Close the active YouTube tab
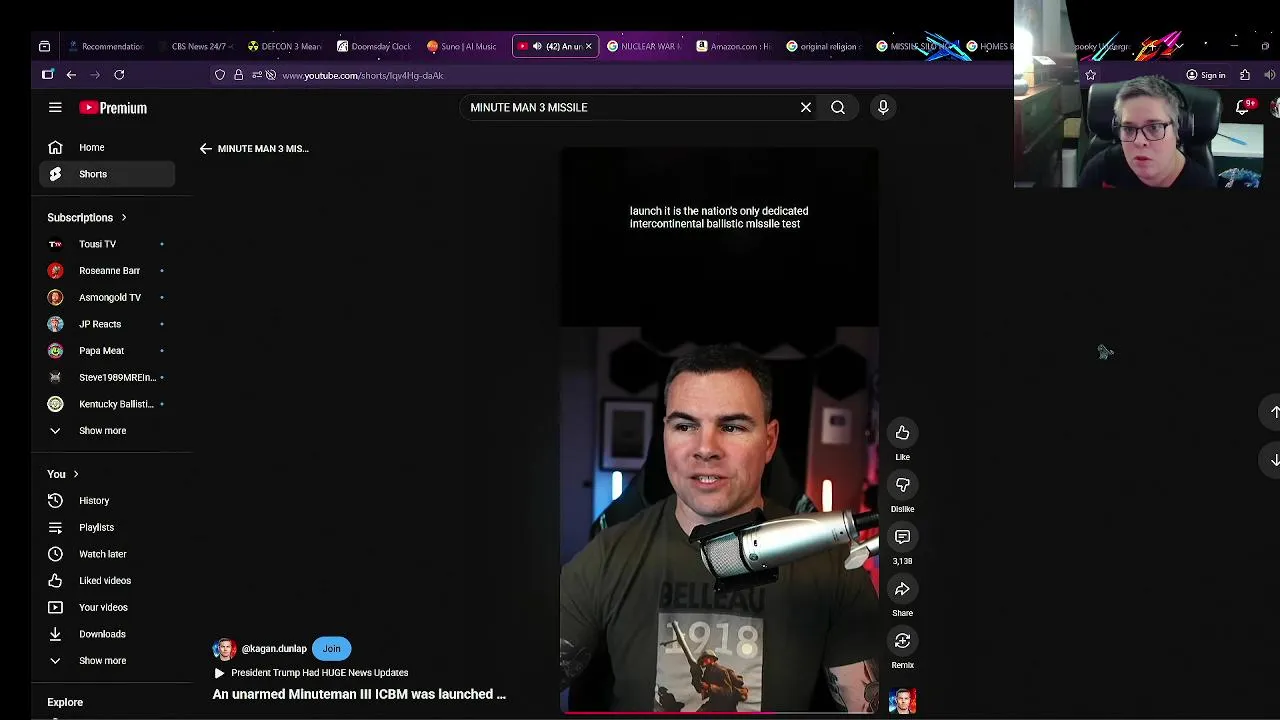 pos(588,46)
